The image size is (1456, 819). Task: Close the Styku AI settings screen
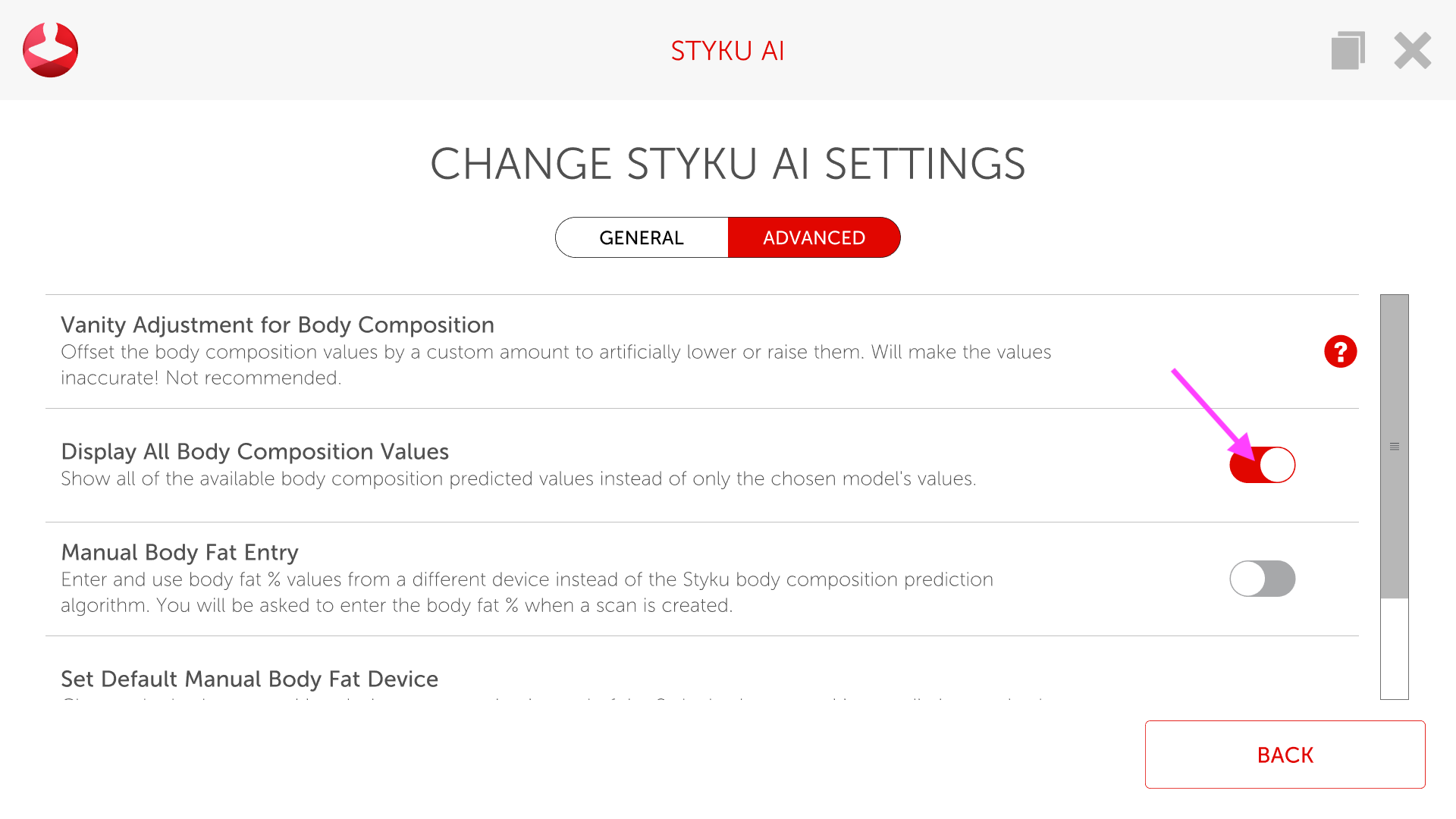[1412, 51]
